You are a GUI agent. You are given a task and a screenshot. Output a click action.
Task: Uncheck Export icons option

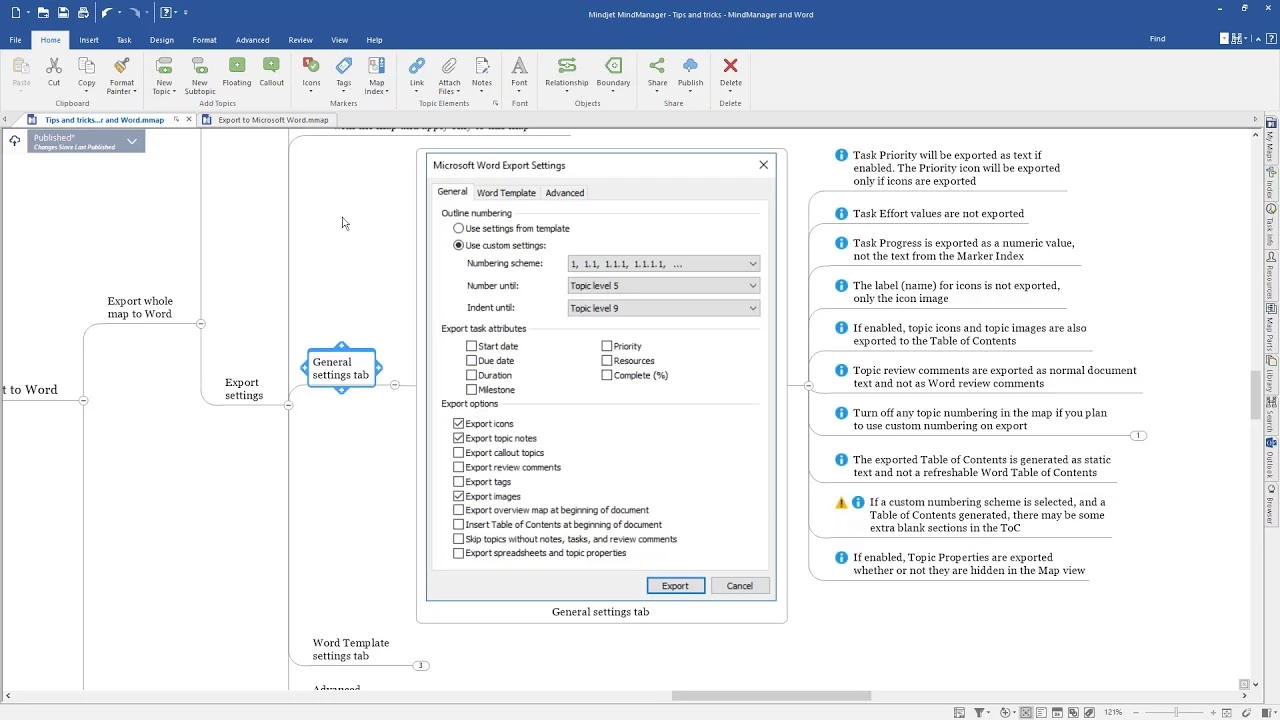(459, 424)
